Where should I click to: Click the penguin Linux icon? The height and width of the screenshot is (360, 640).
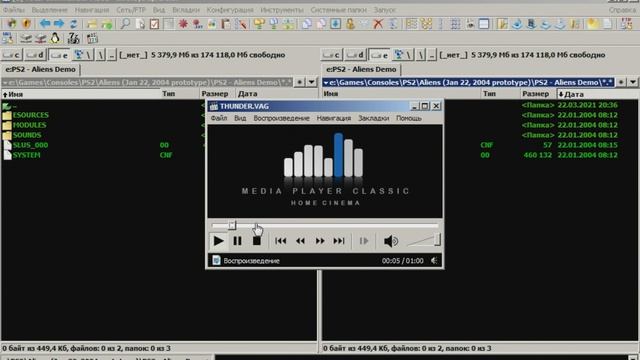tap(55, 38)
